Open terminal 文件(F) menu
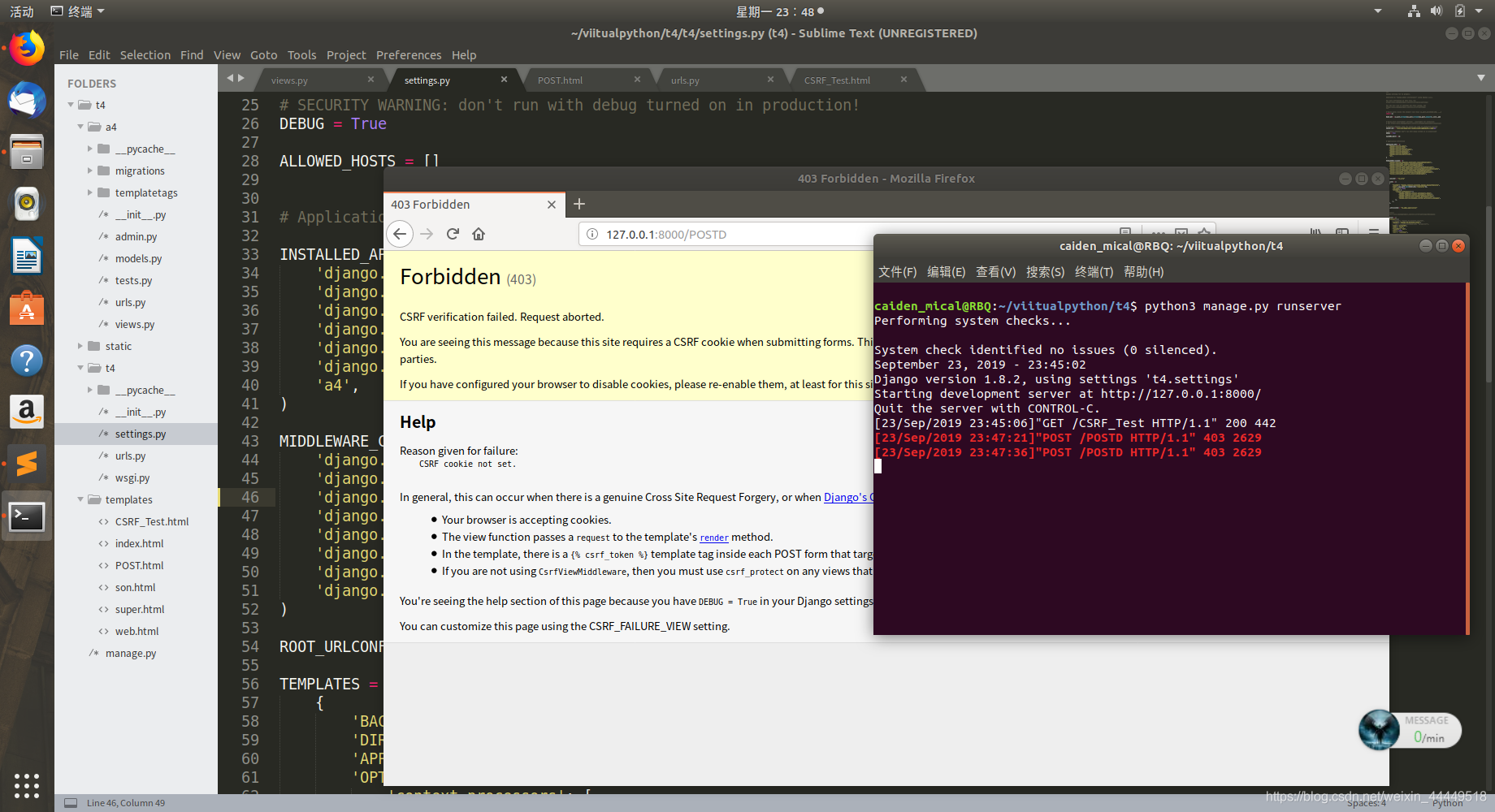Screen dimensions: 1495x812 click(897, 272)
